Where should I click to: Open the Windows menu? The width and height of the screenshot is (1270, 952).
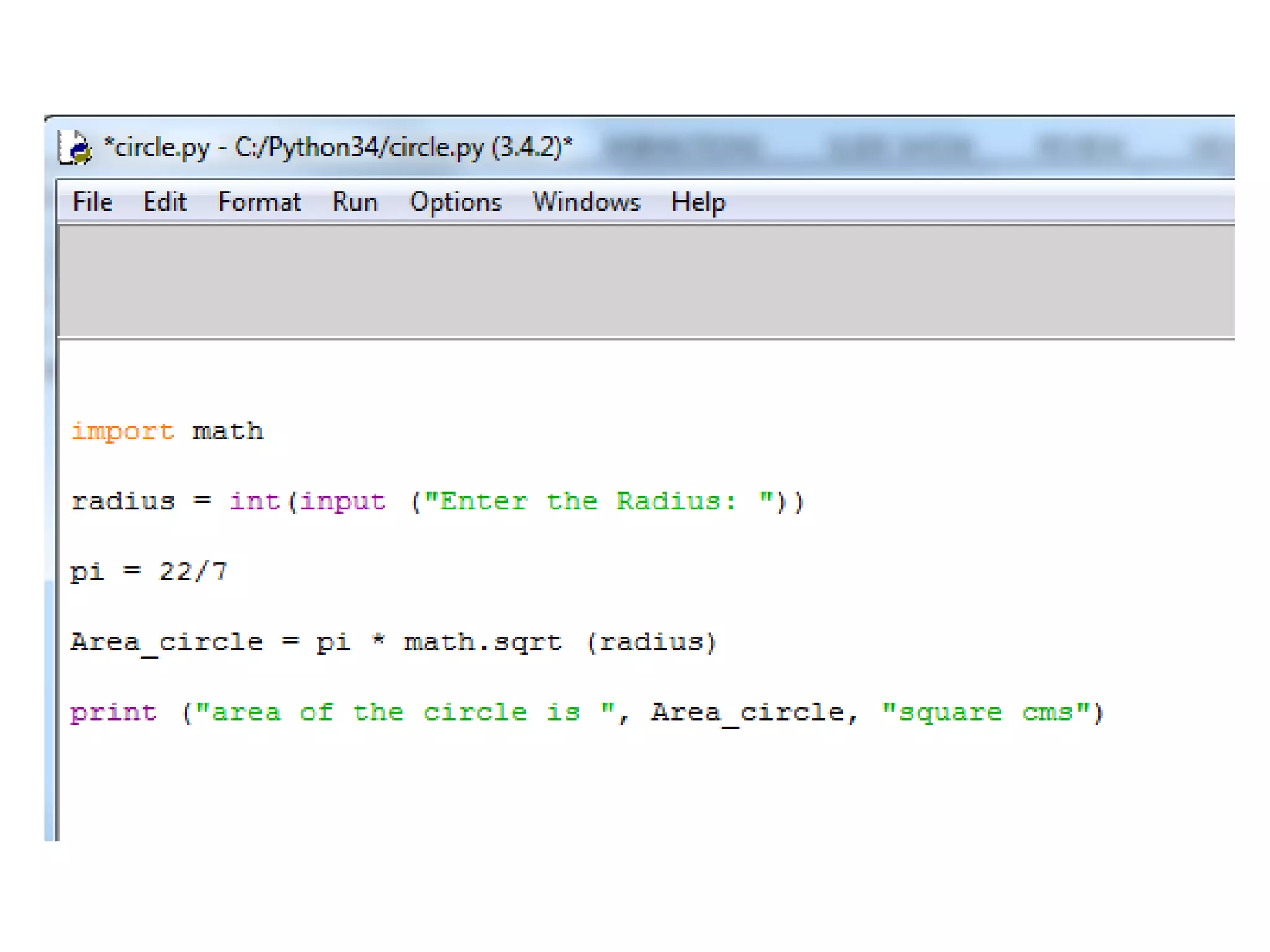click(x=586, y=202)
